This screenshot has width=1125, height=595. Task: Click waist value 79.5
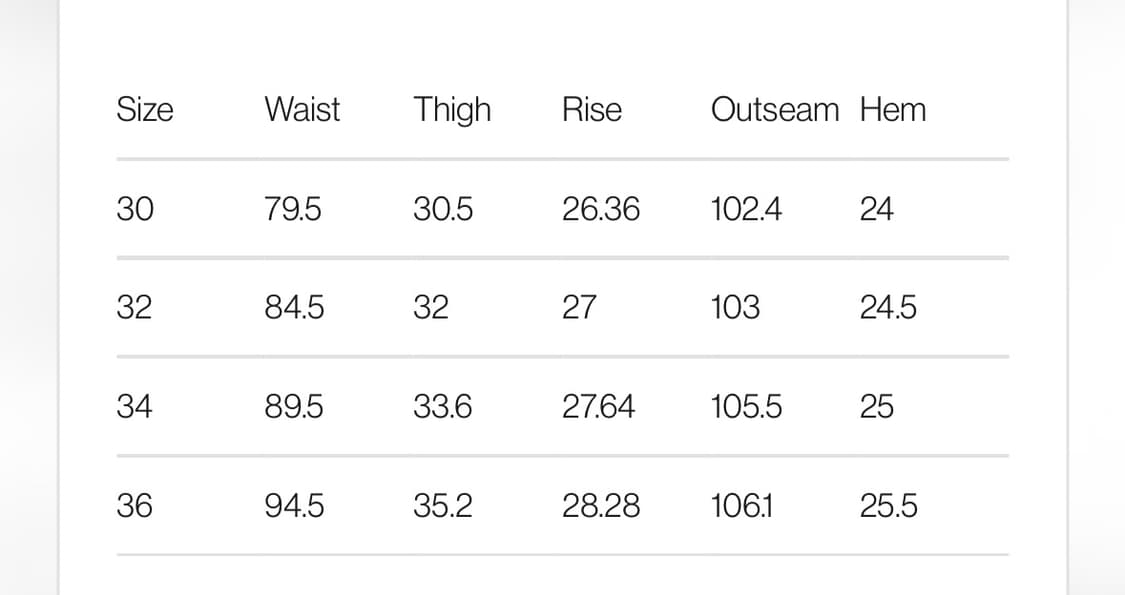293,210
